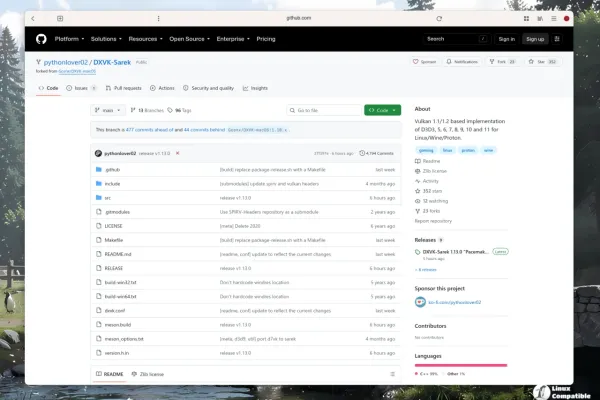Fork the repository with Fork button
This screenshot has width=600, height=400.
(x=502, y=62)
